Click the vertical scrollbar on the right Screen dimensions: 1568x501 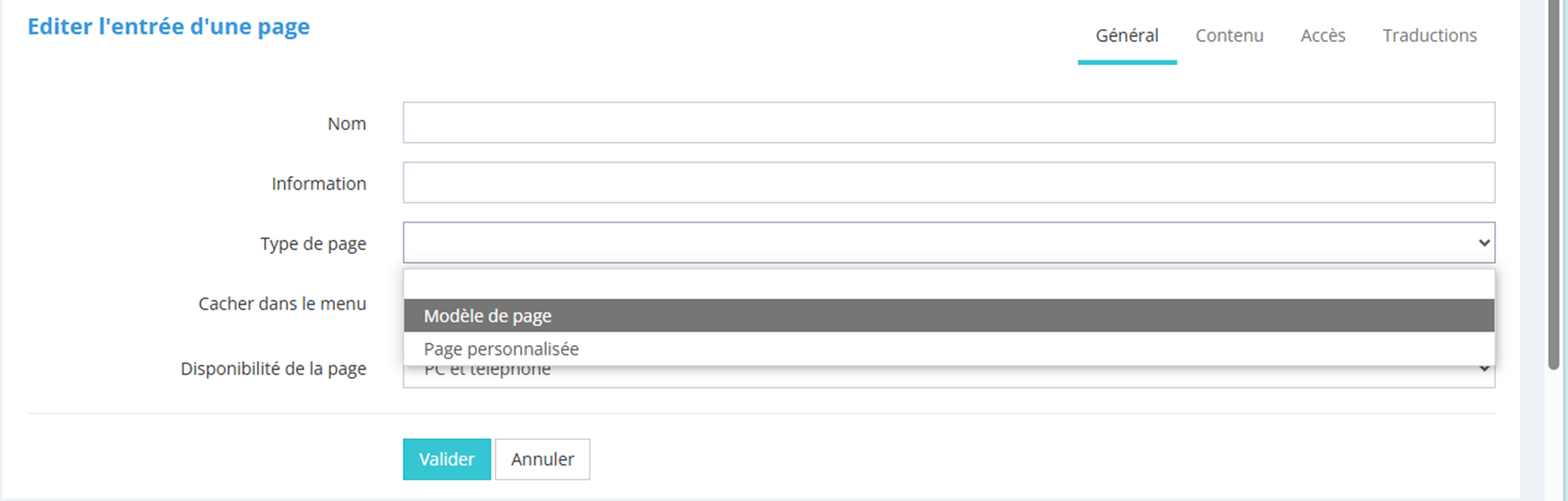click(1554, 185)
